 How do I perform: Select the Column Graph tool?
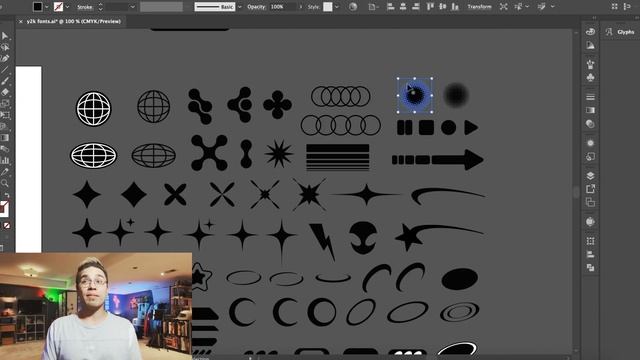click(x=4, y=160)
